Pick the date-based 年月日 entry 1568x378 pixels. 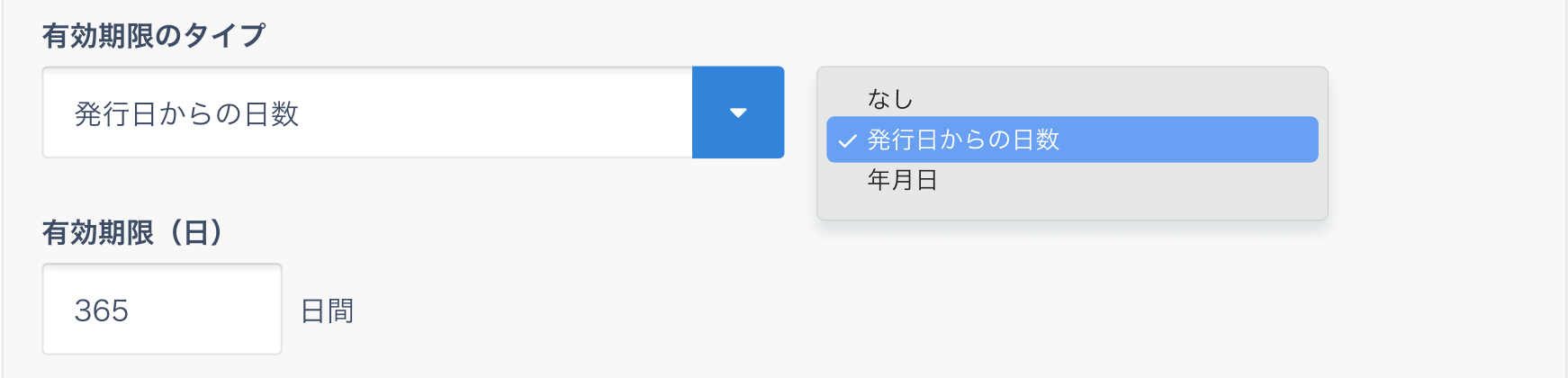902,180
